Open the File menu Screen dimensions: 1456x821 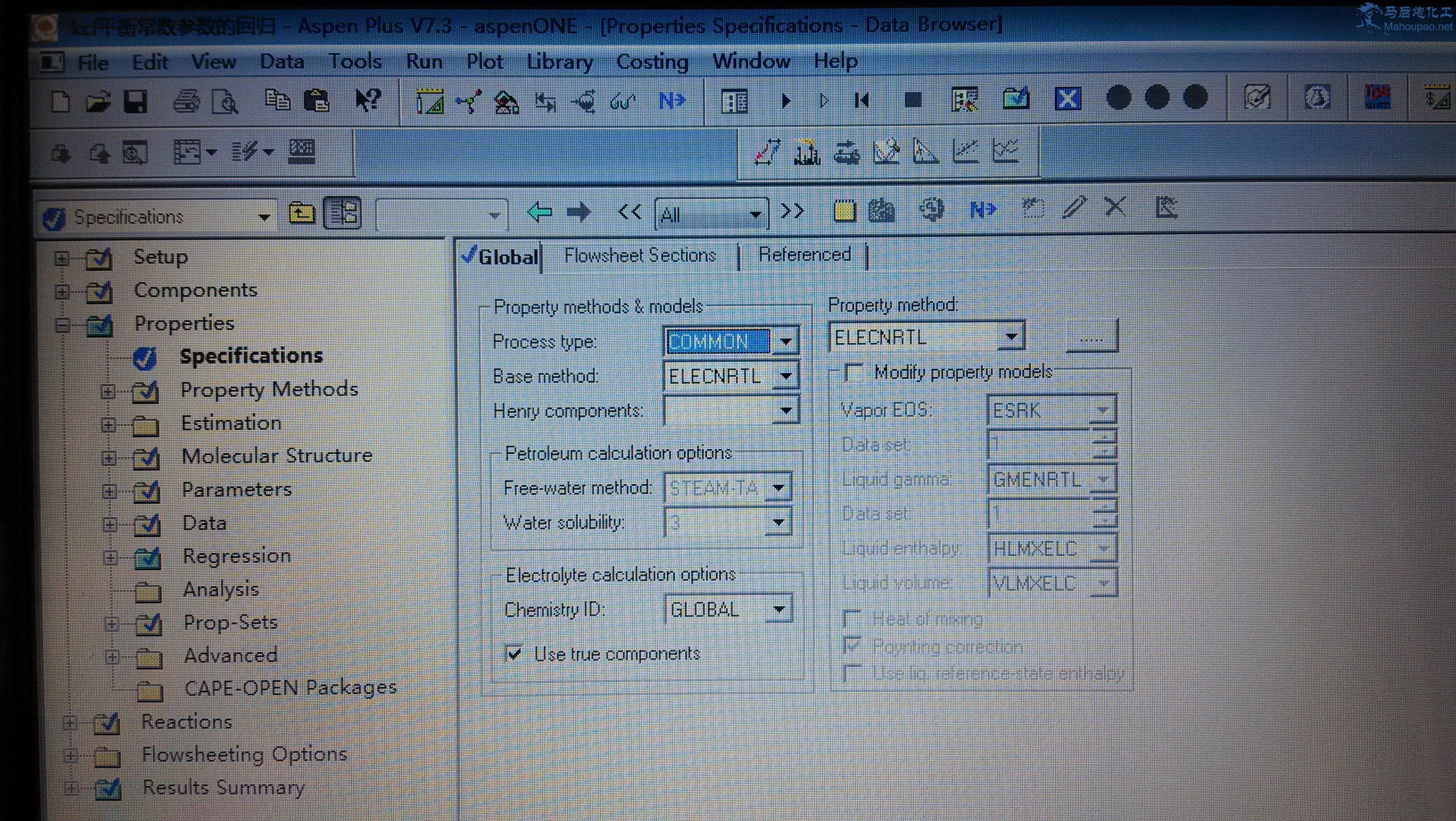point(93,62)
